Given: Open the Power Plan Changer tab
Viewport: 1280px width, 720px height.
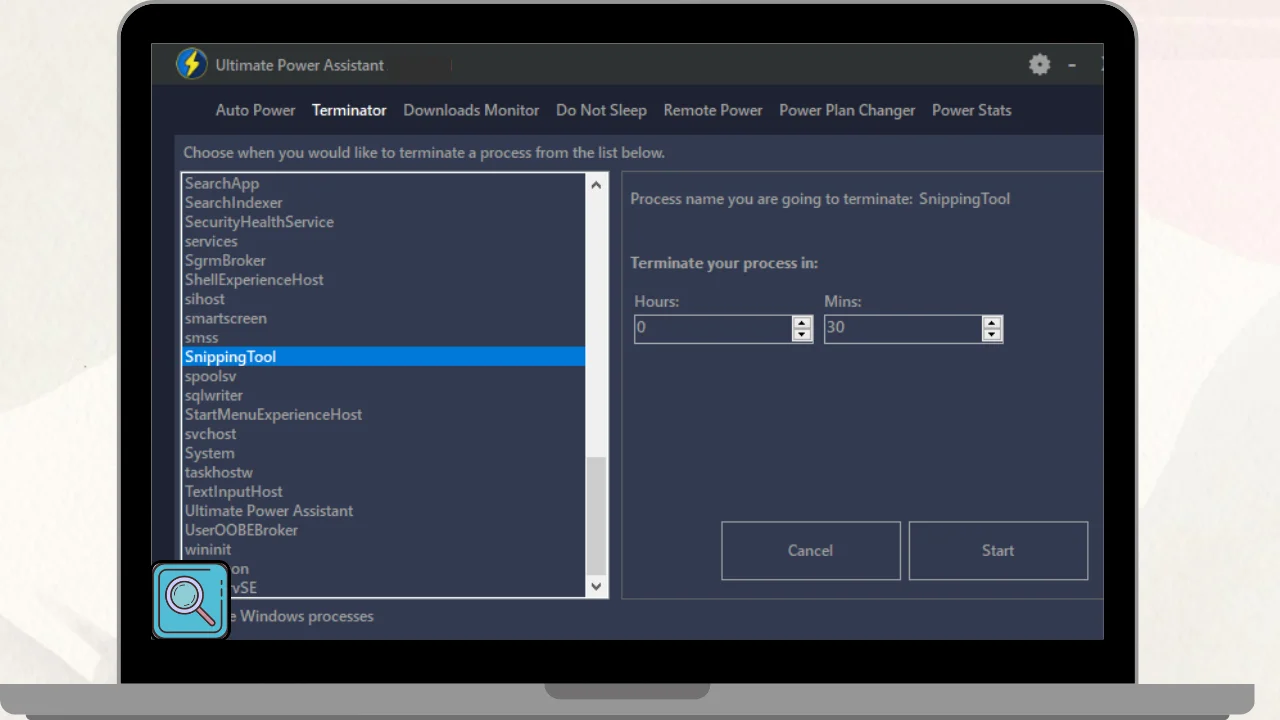Looking at the screenshot, I should [847, 110].
